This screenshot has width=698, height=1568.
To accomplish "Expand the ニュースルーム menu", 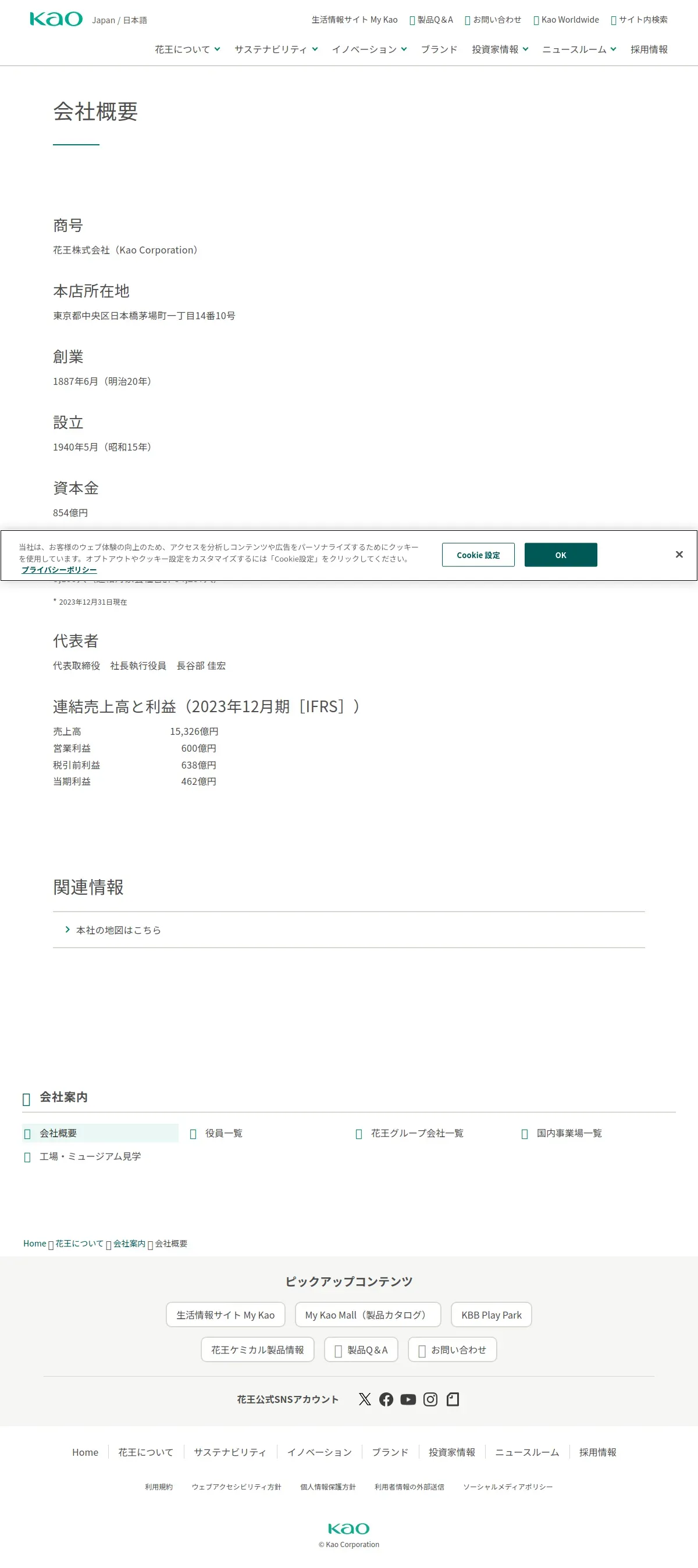I will point(579,49).
